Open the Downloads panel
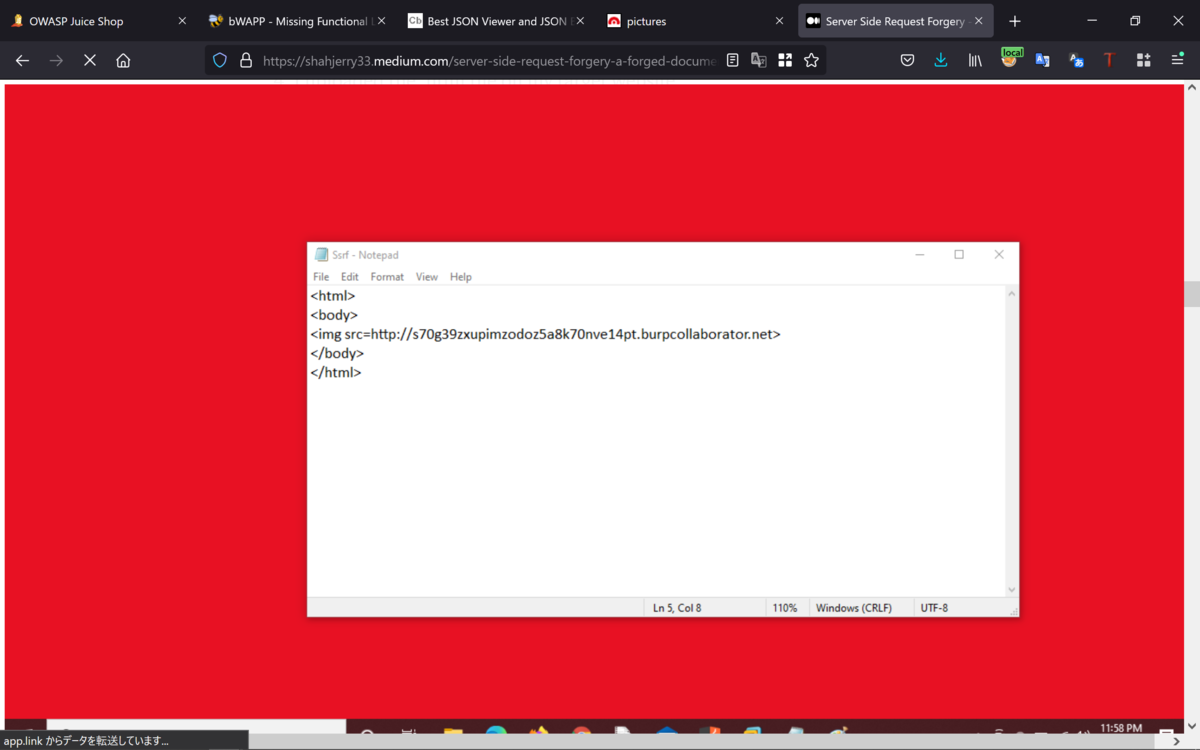Screen dimensions: 1200x750 pos(941,61)
